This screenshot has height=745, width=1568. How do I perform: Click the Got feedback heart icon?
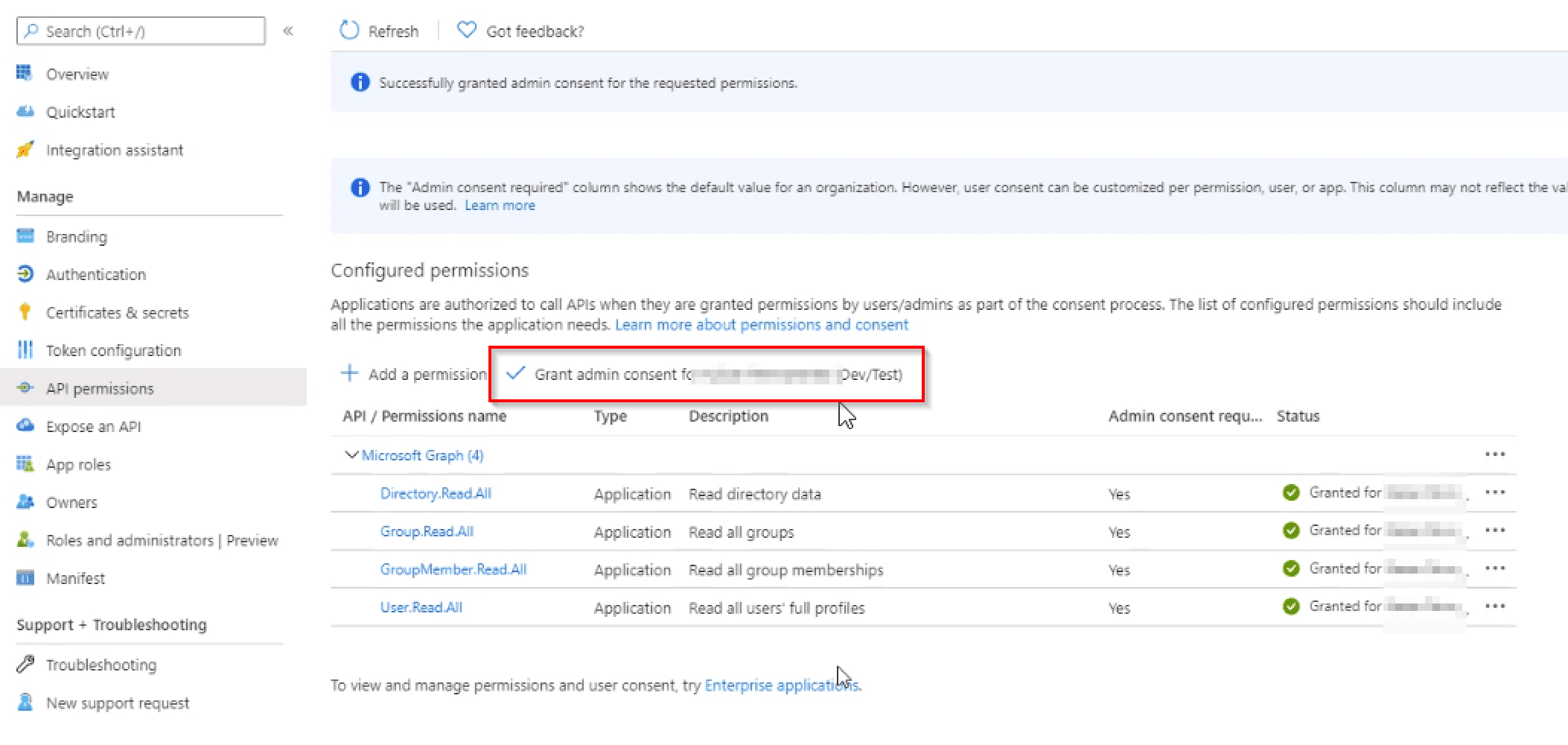[466, 30]
